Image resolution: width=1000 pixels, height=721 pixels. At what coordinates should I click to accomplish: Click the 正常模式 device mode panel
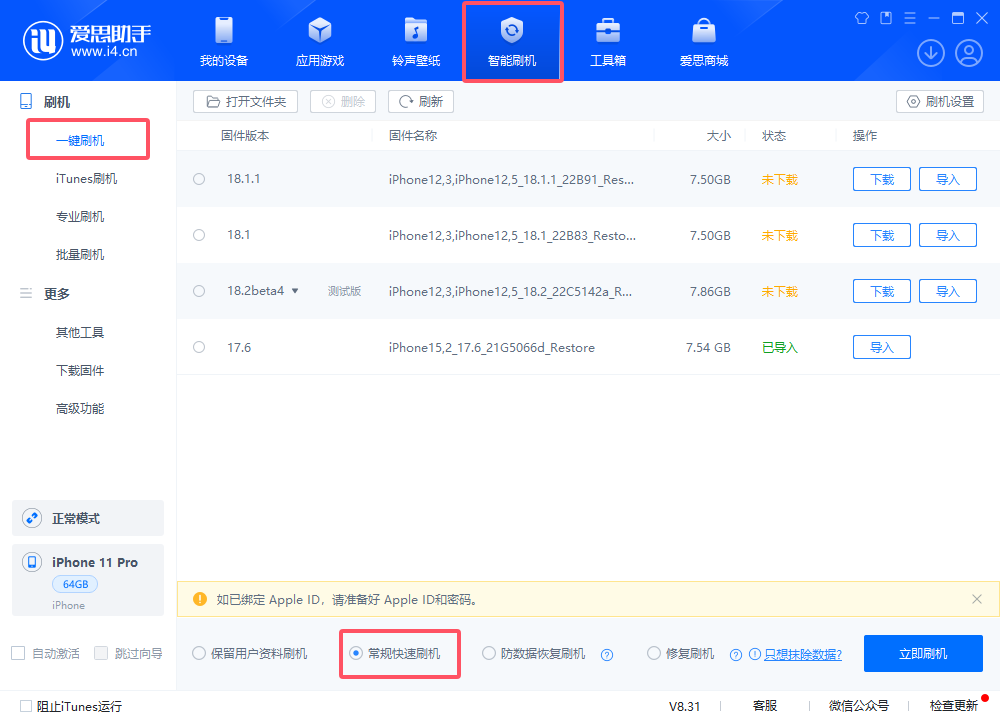point(88,518)
